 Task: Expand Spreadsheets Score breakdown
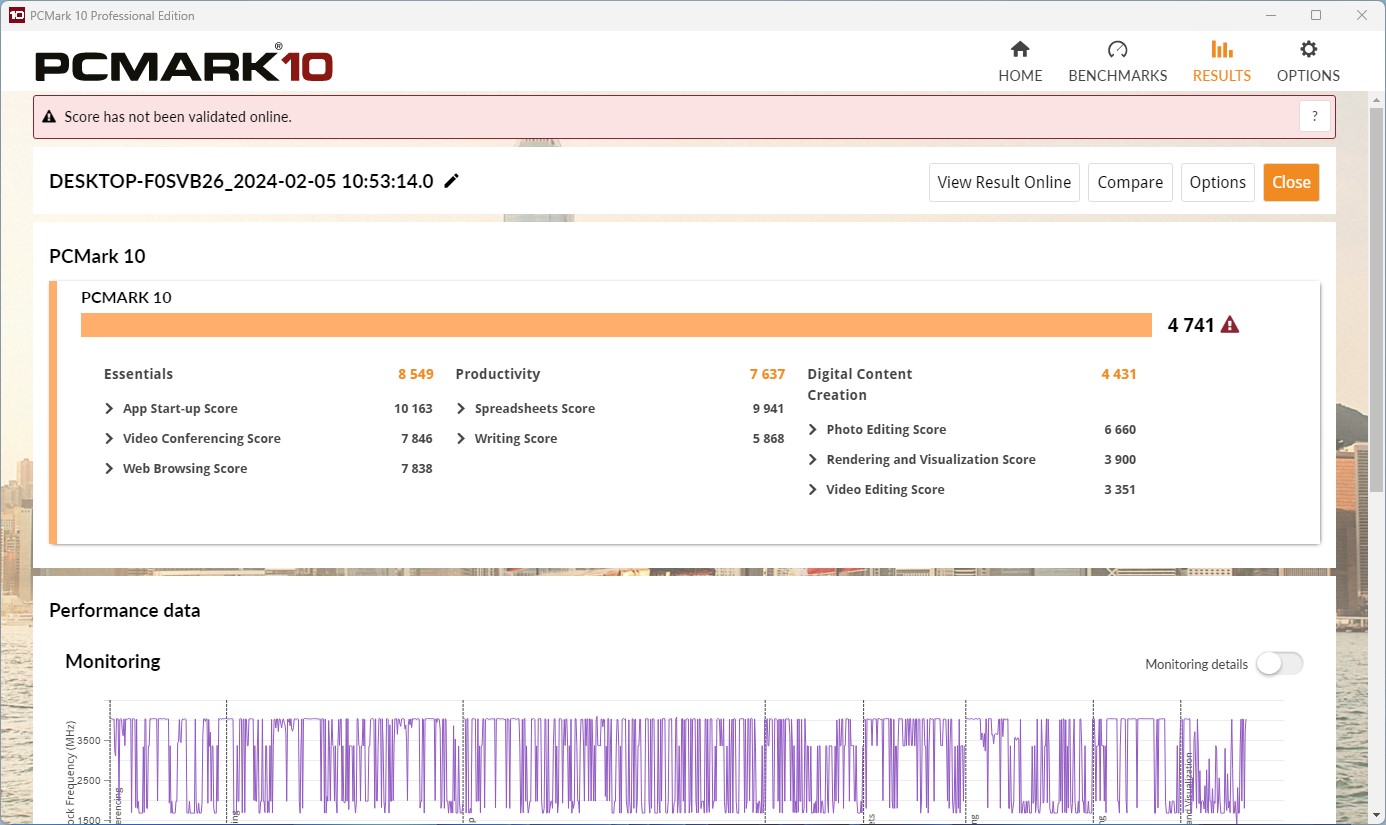pyautogui.click(x=461, y=409)
